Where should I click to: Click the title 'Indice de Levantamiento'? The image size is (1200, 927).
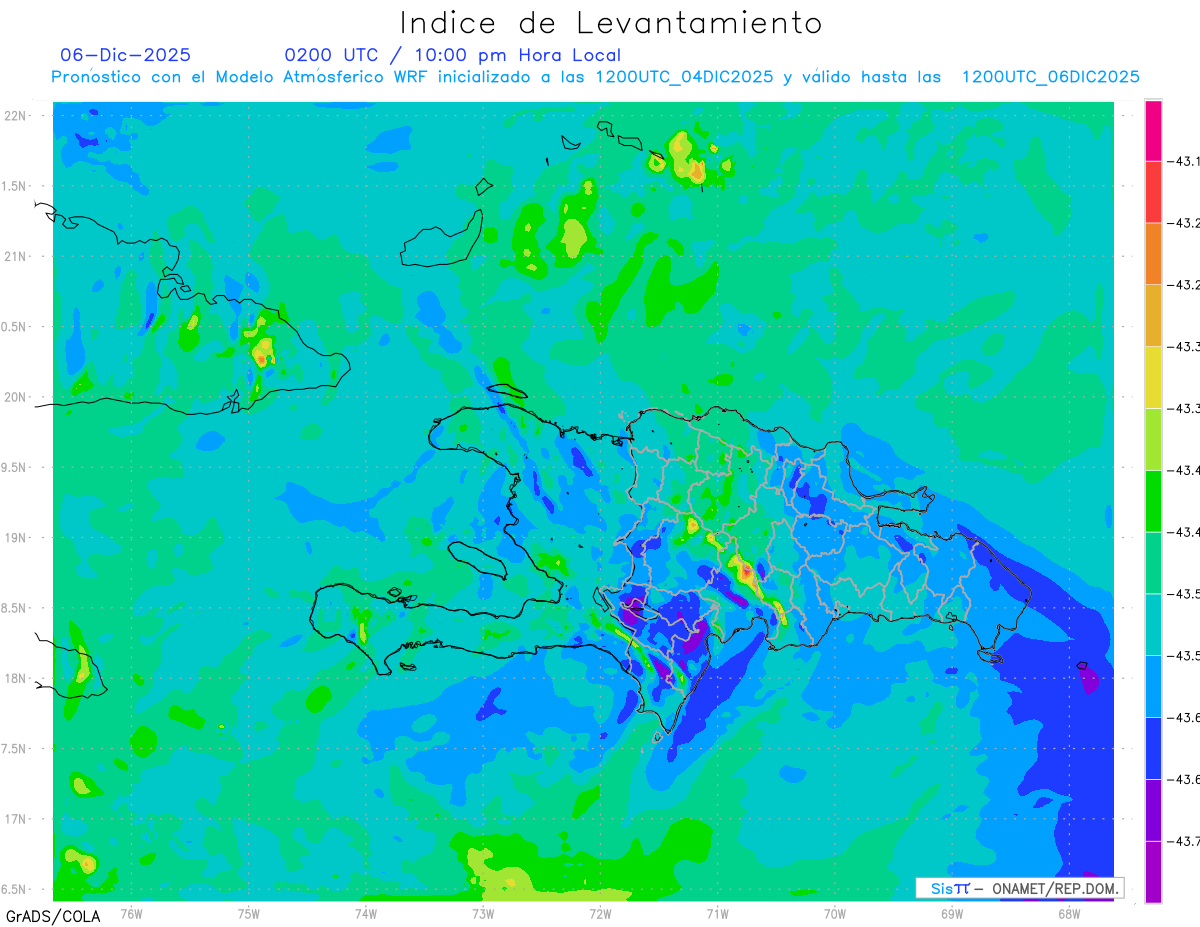coord(611,22)
